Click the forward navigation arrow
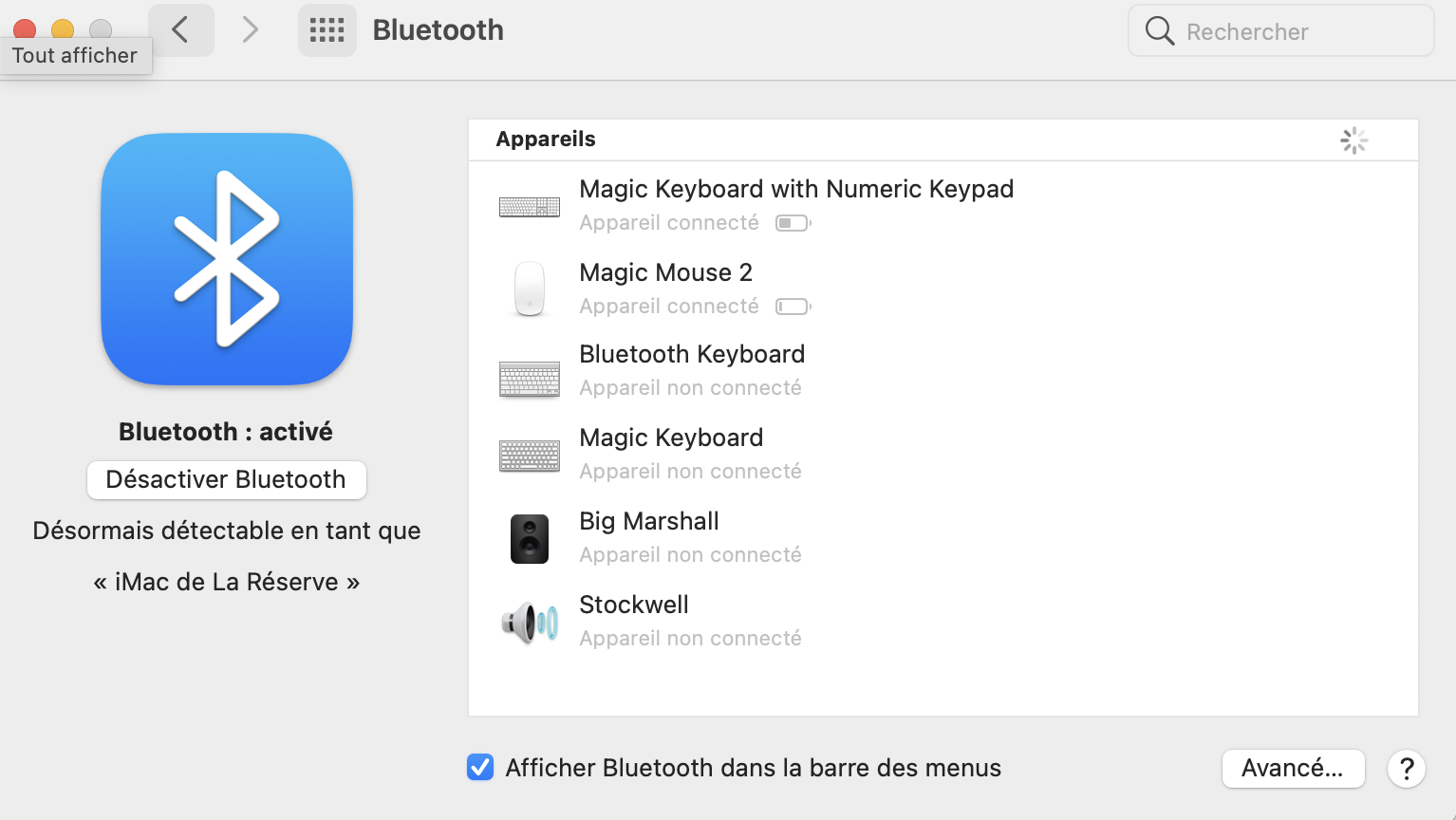Screen dimensions: 1456x820 coord(250,29)
